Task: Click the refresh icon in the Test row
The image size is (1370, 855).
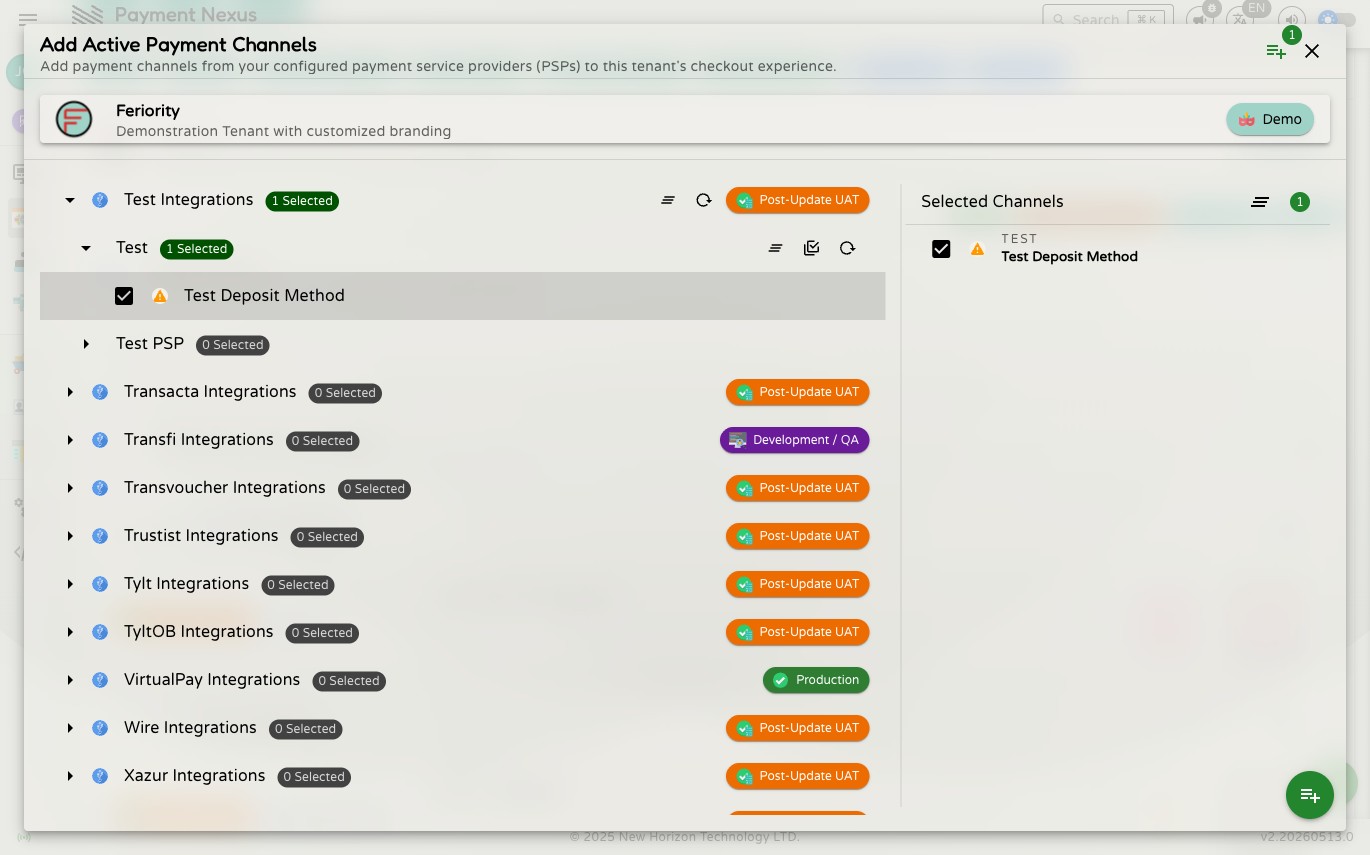Action: point(847,248)
